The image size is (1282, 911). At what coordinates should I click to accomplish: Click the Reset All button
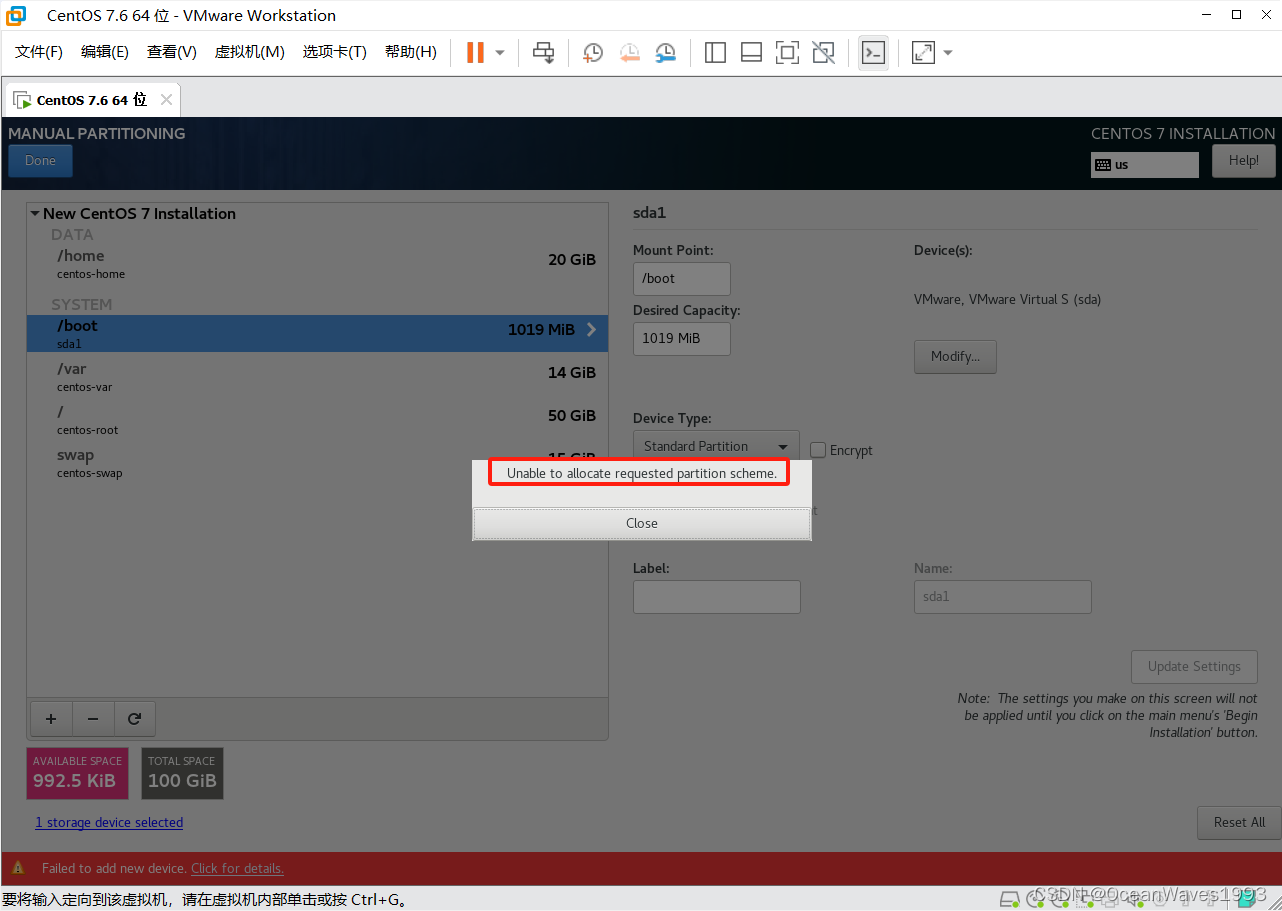pos(1239,822)
